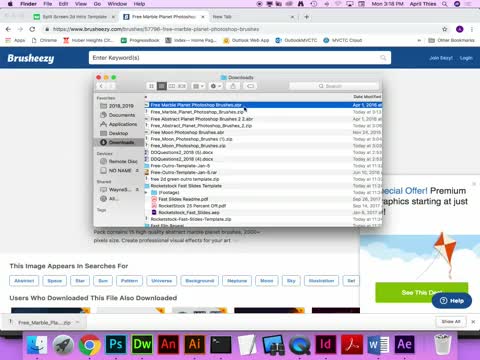This screenshot has height=360, width=480.
Task: Open Photoshop from the dock
Action: 116,344
